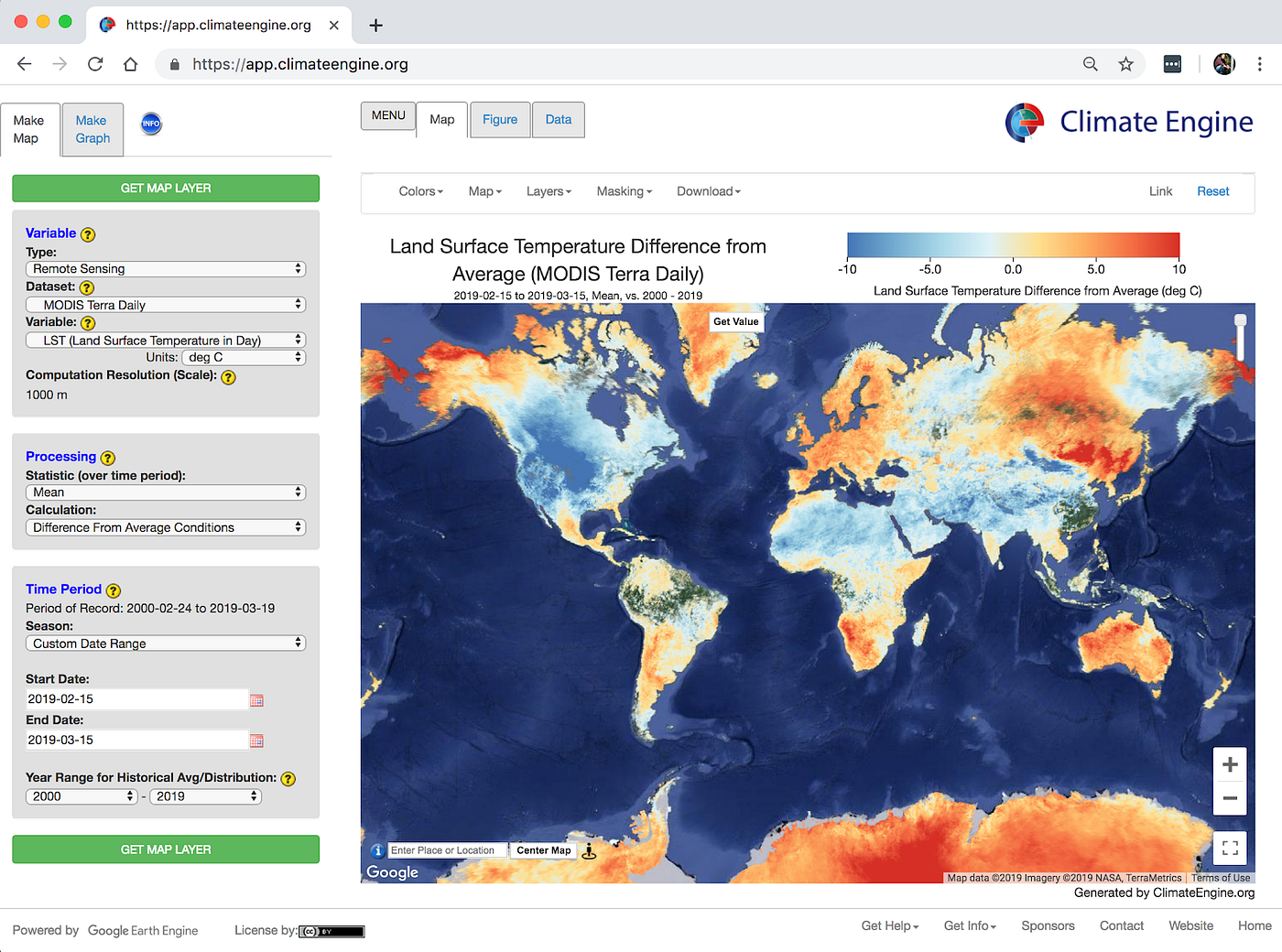The image size is (1282, 952).
Task: Zoom in on the map
Action: click(x=1230, y=764)
